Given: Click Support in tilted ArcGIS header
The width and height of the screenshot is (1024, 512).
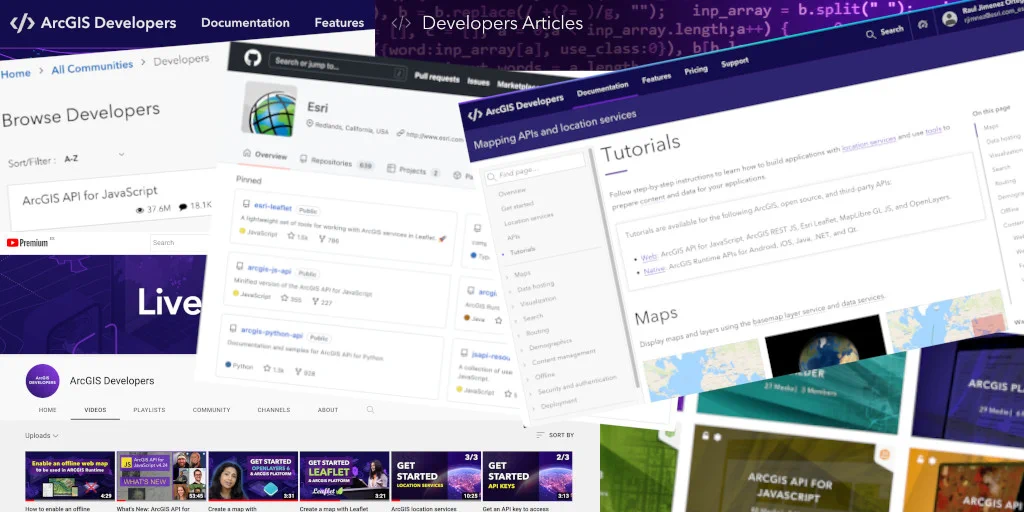Looking at the screenshot, I should 735,63.
